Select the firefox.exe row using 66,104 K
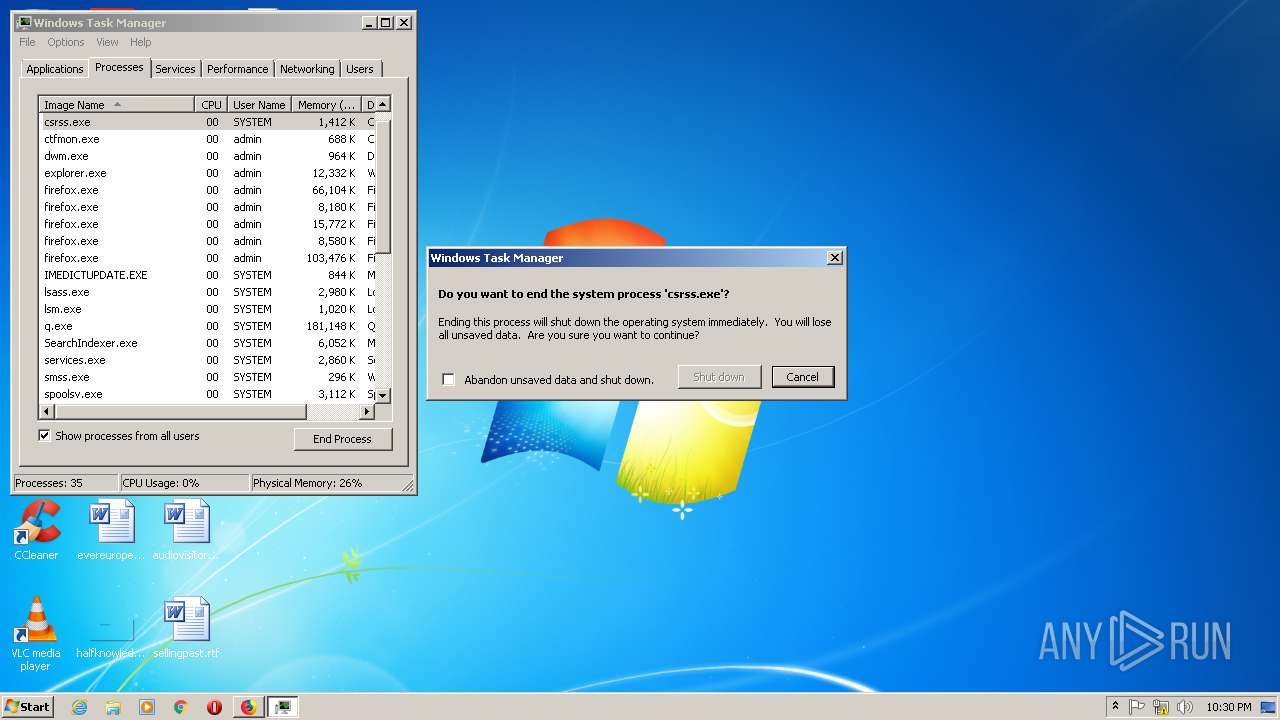Viewport: 1280px width, 720px height. [x=207, y=190]
